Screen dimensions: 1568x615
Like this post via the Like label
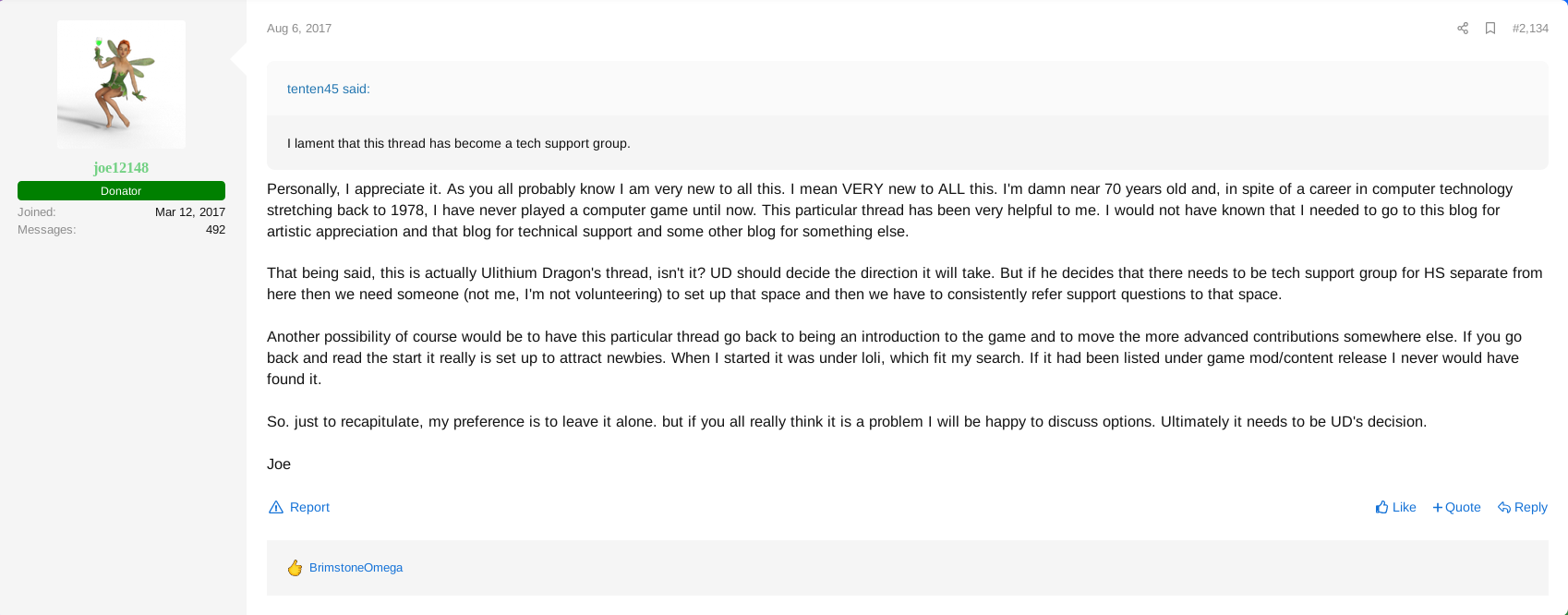click(x=1404, y=507)
